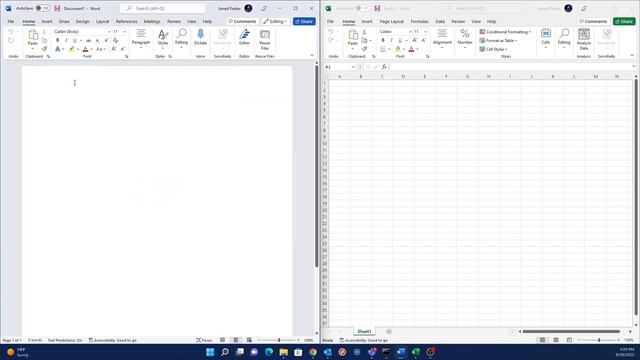
Task: Select Print Layout view in Word
Action: 236,340
